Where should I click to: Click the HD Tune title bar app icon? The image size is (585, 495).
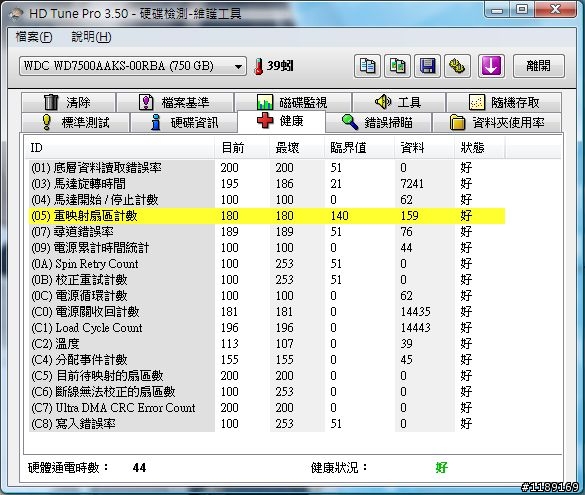tap(17, 14)
